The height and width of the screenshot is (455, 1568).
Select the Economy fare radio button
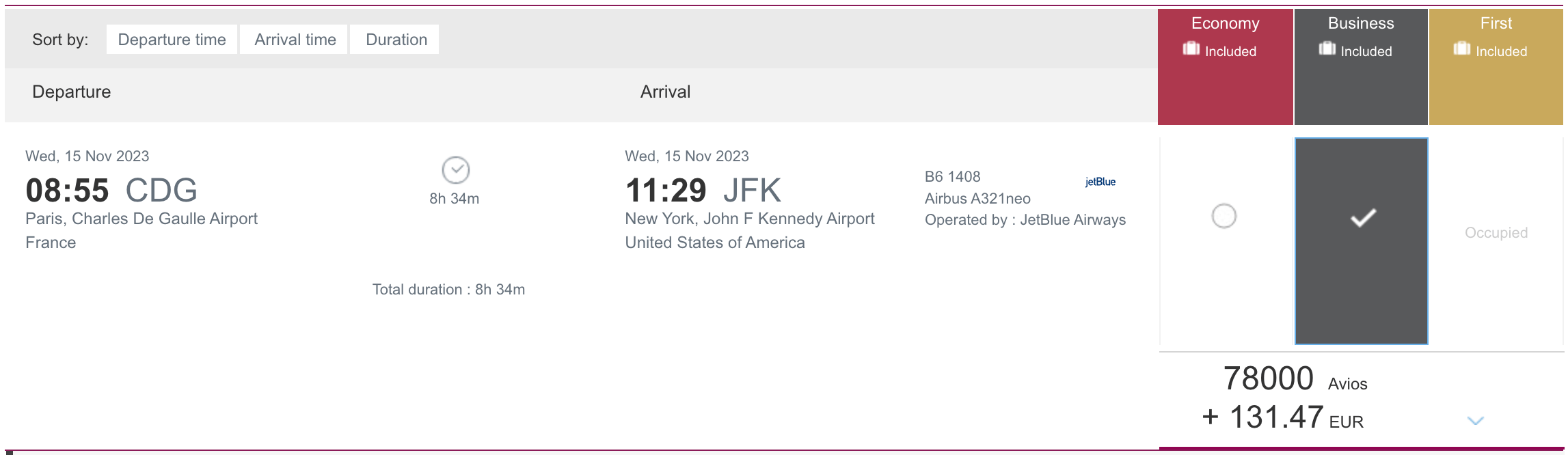pyautogui.click(x=1224, y=217)
